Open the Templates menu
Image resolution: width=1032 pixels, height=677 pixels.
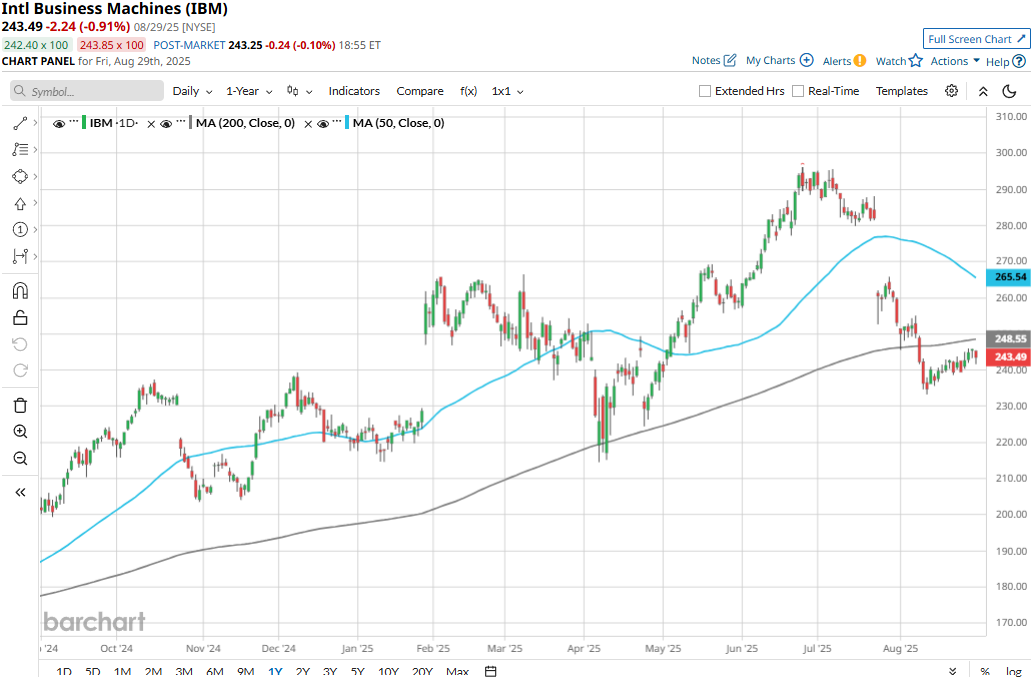pos(902,91)
